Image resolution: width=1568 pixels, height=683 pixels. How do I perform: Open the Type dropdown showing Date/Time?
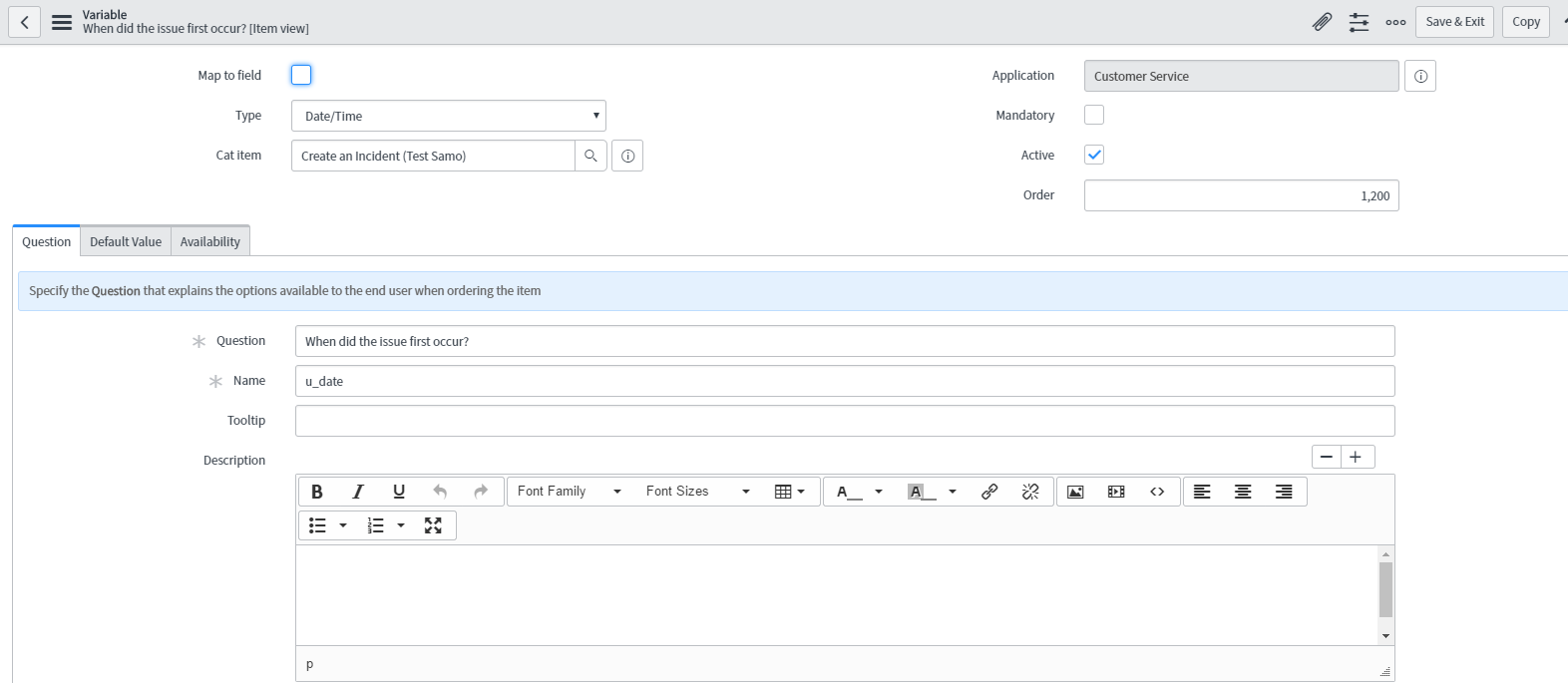(448, 116)
